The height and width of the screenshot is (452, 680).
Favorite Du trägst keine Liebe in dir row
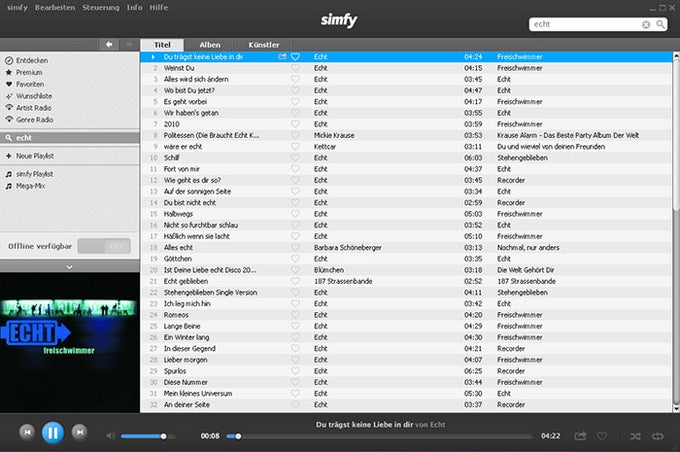pyautogui.click(x=295, y=57)
